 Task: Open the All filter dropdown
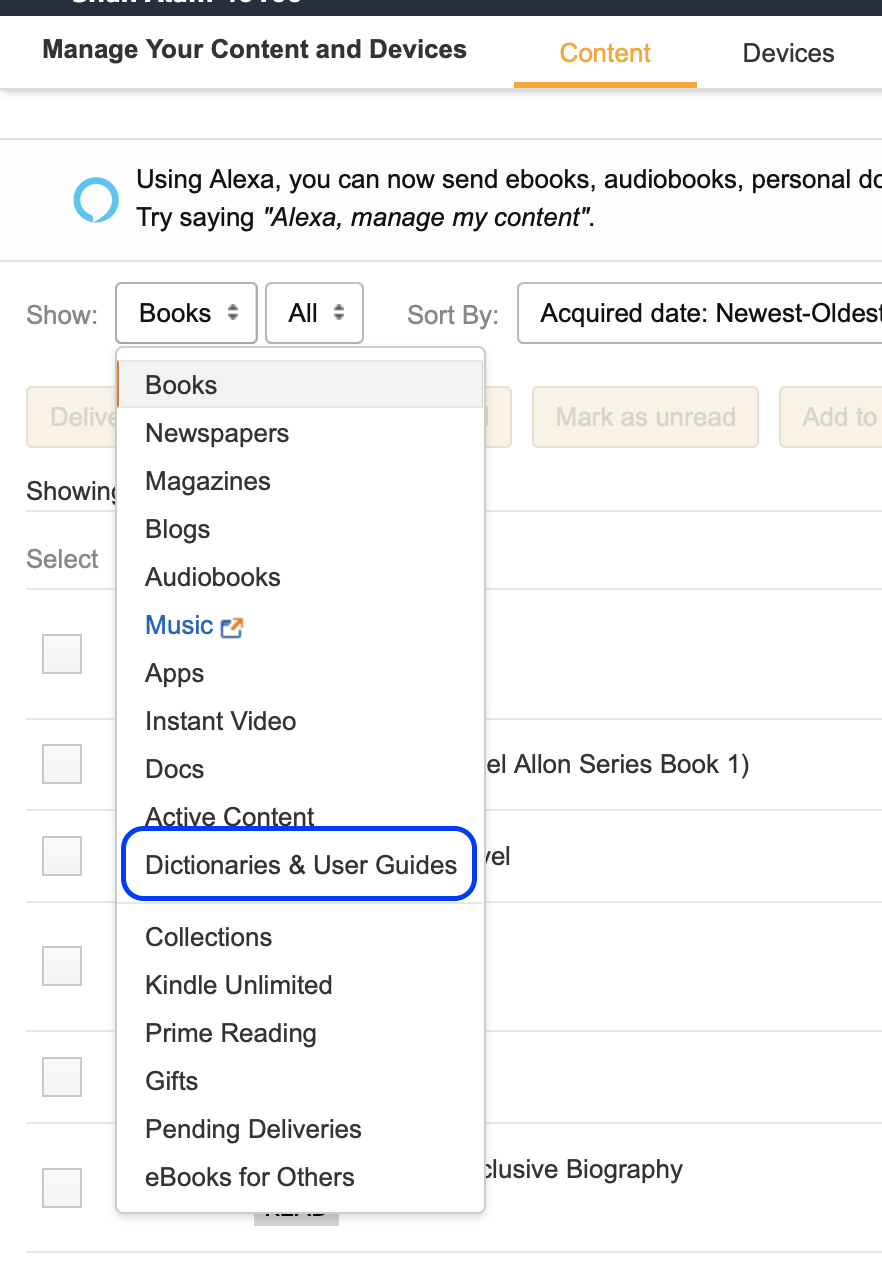tap(315, 313)
